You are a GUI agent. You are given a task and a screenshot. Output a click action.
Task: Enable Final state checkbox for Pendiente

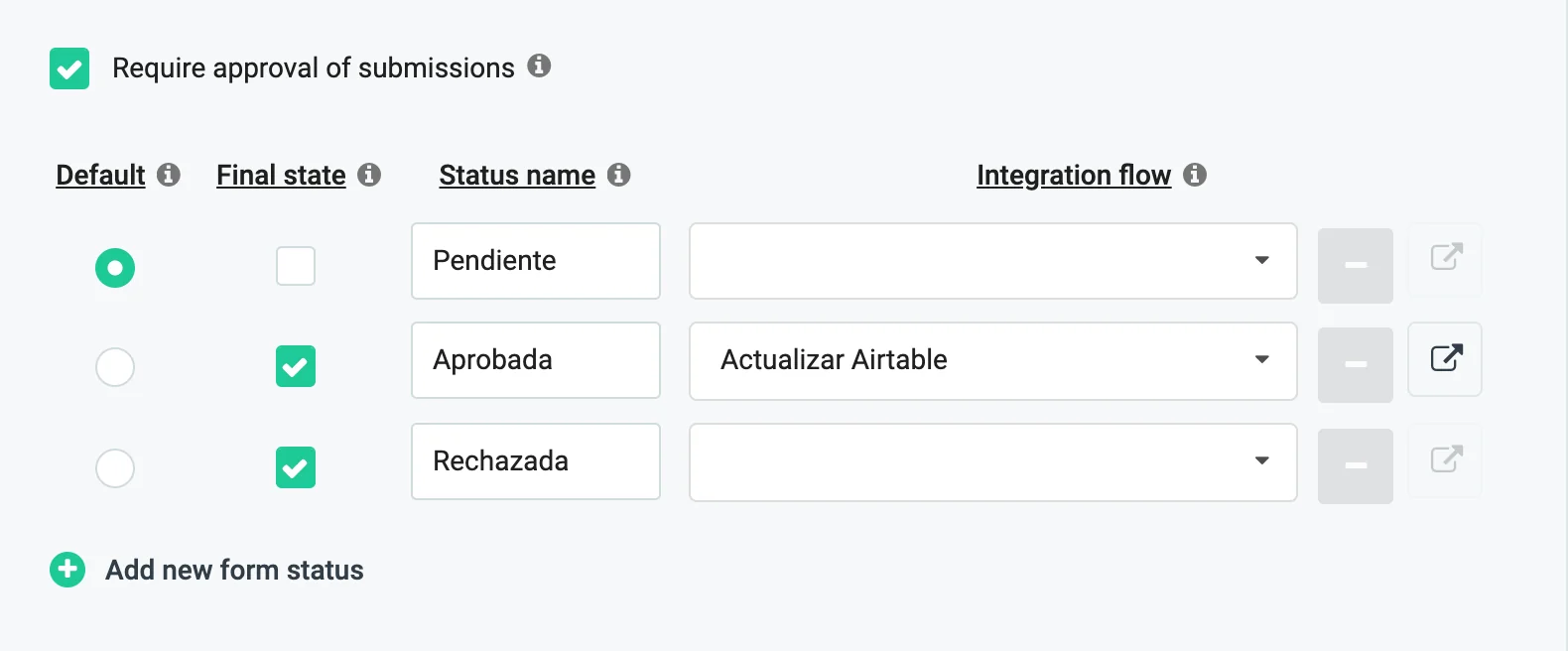[x=296, y=266]
